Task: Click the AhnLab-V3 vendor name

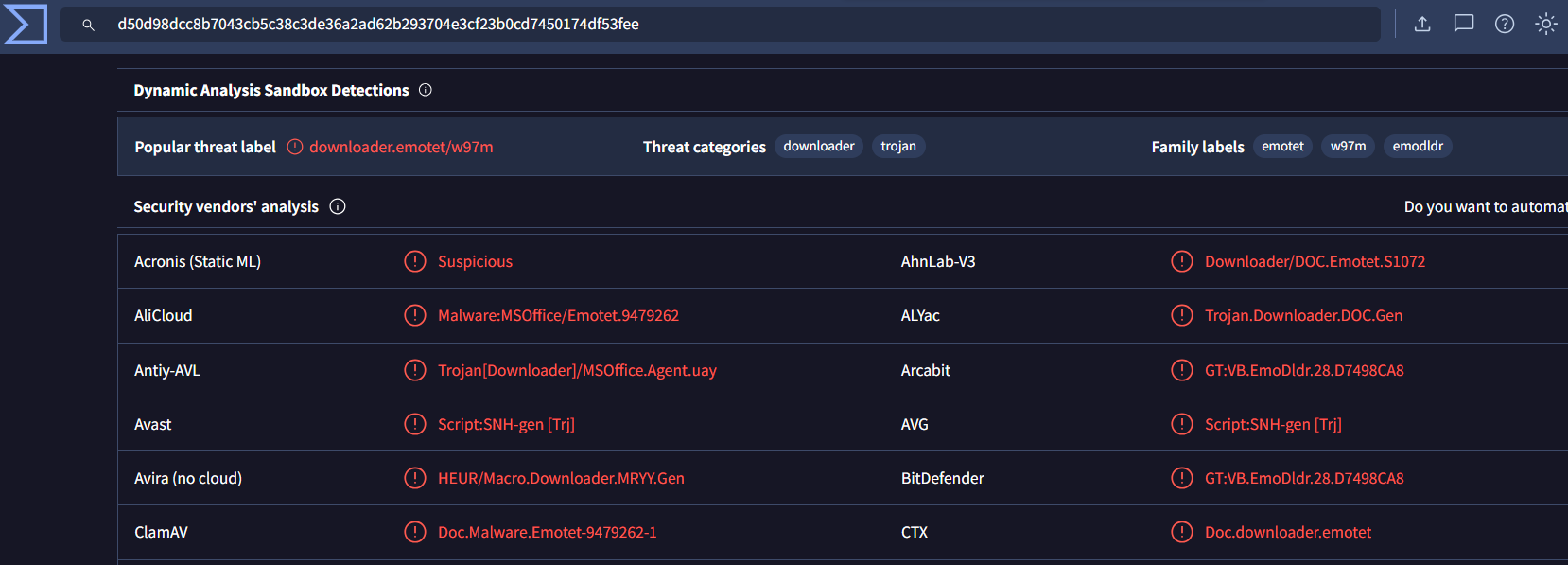Action: (938, 261)
